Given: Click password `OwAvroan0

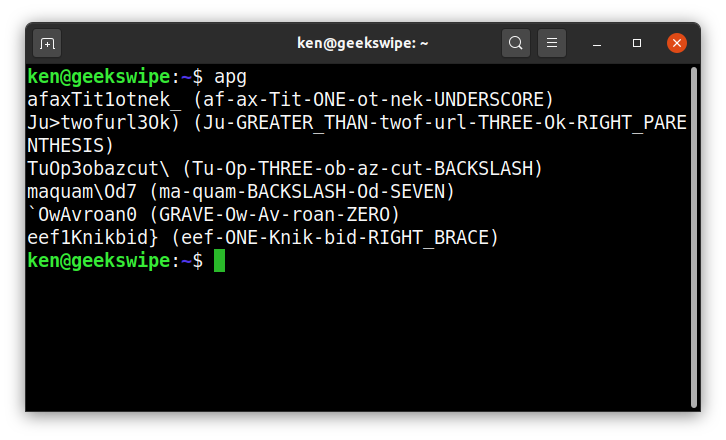Looking at the screenshot, I should (82, 214).
